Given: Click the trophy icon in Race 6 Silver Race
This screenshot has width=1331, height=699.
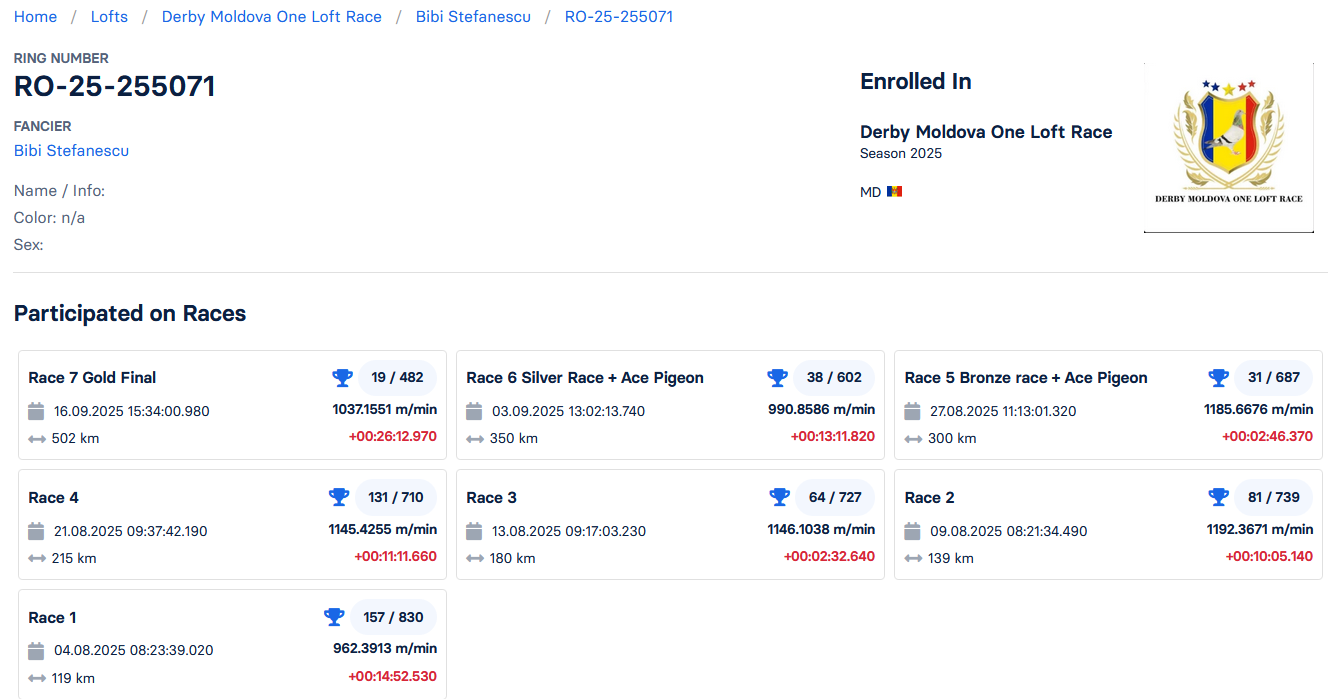Looking at the screenshot, I should click(777, 378).
